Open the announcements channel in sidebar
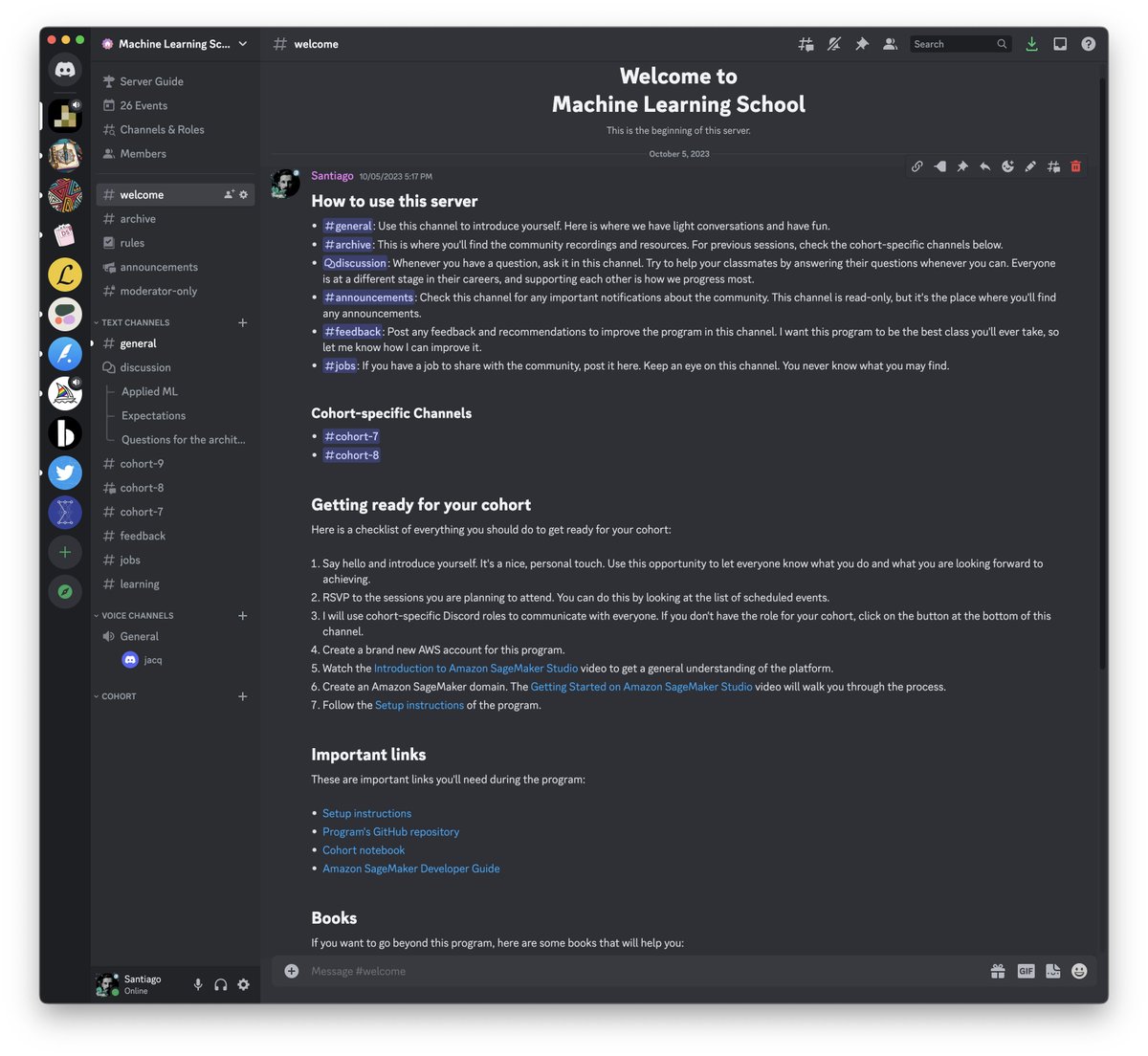This screenshot has width=1148, height=1056. [x=175, y=267]
